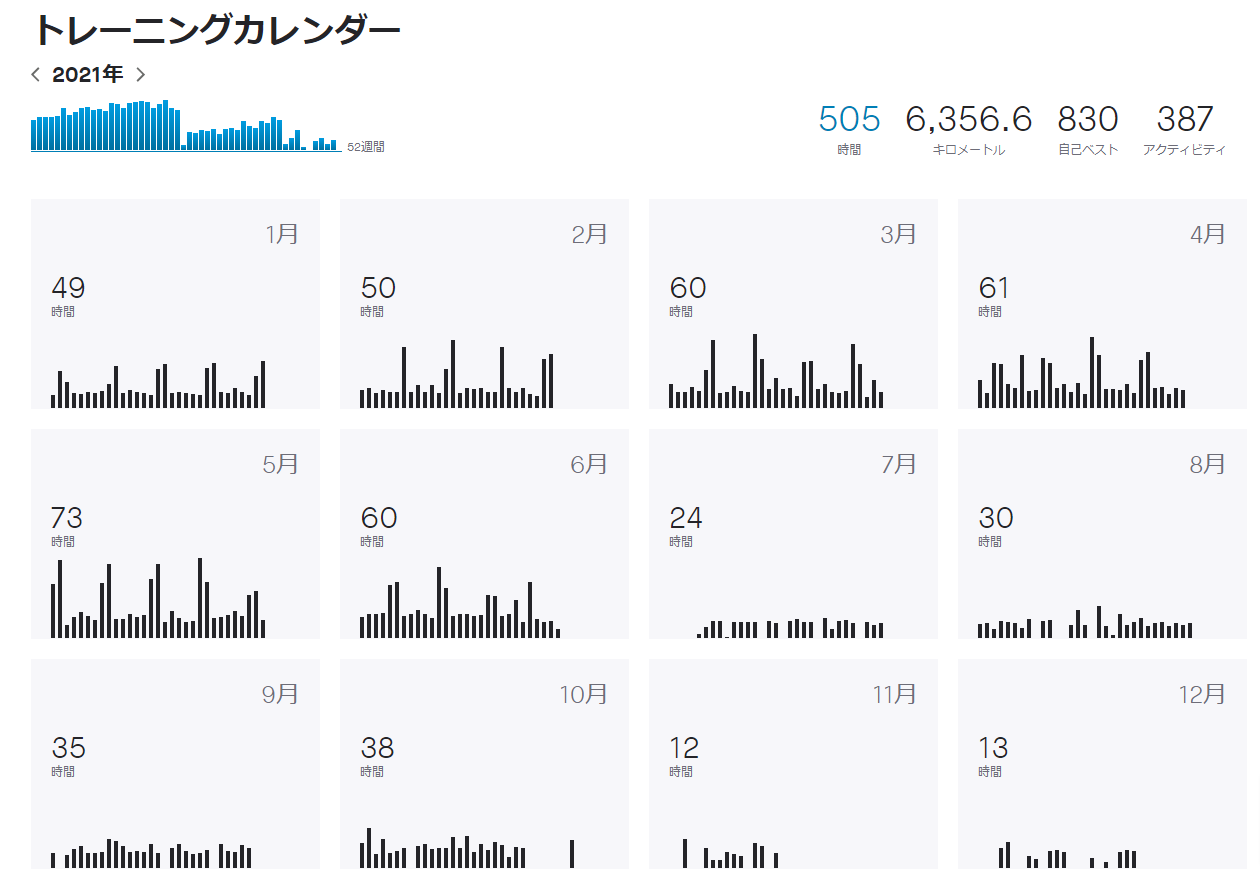Select the 387 アクティビティ stat
Image resolution: width=1260 pixels, height=883 pixels.
tap(1184, 129)
